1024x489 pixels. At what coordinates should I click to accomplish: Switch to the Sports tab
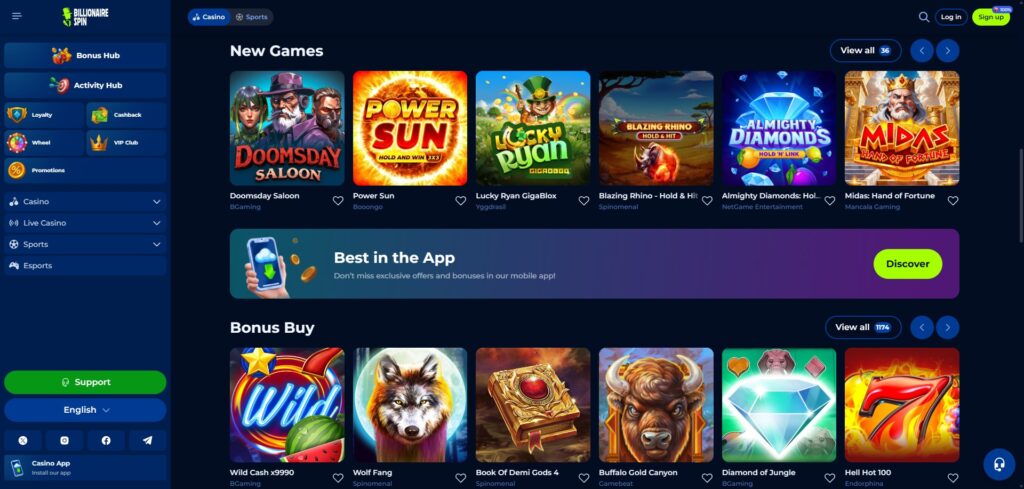[251, 17]
